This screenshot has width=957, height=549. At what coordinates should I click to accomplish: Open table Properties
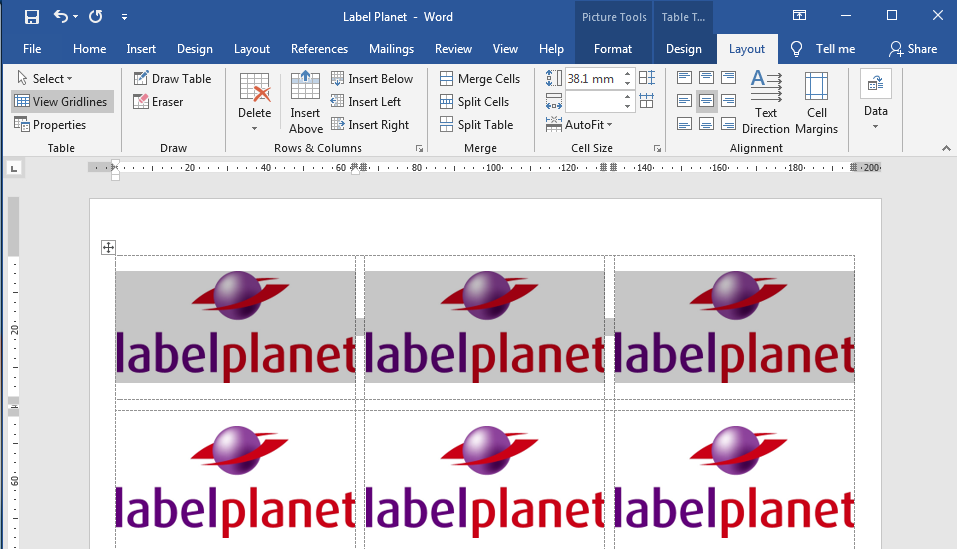tap(50, 125)
